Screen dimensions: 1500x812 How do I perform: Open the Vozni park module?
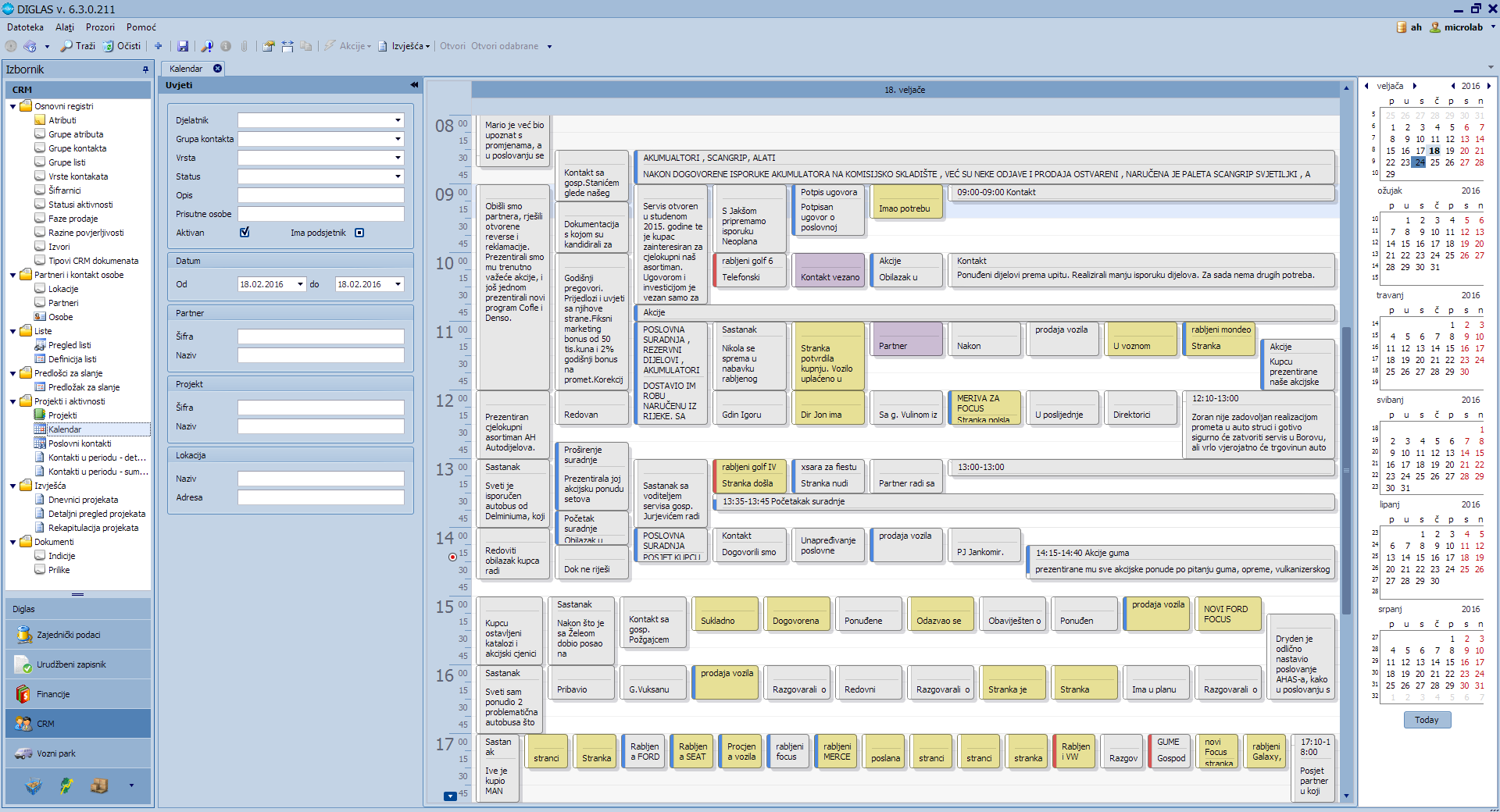point(56,753)
